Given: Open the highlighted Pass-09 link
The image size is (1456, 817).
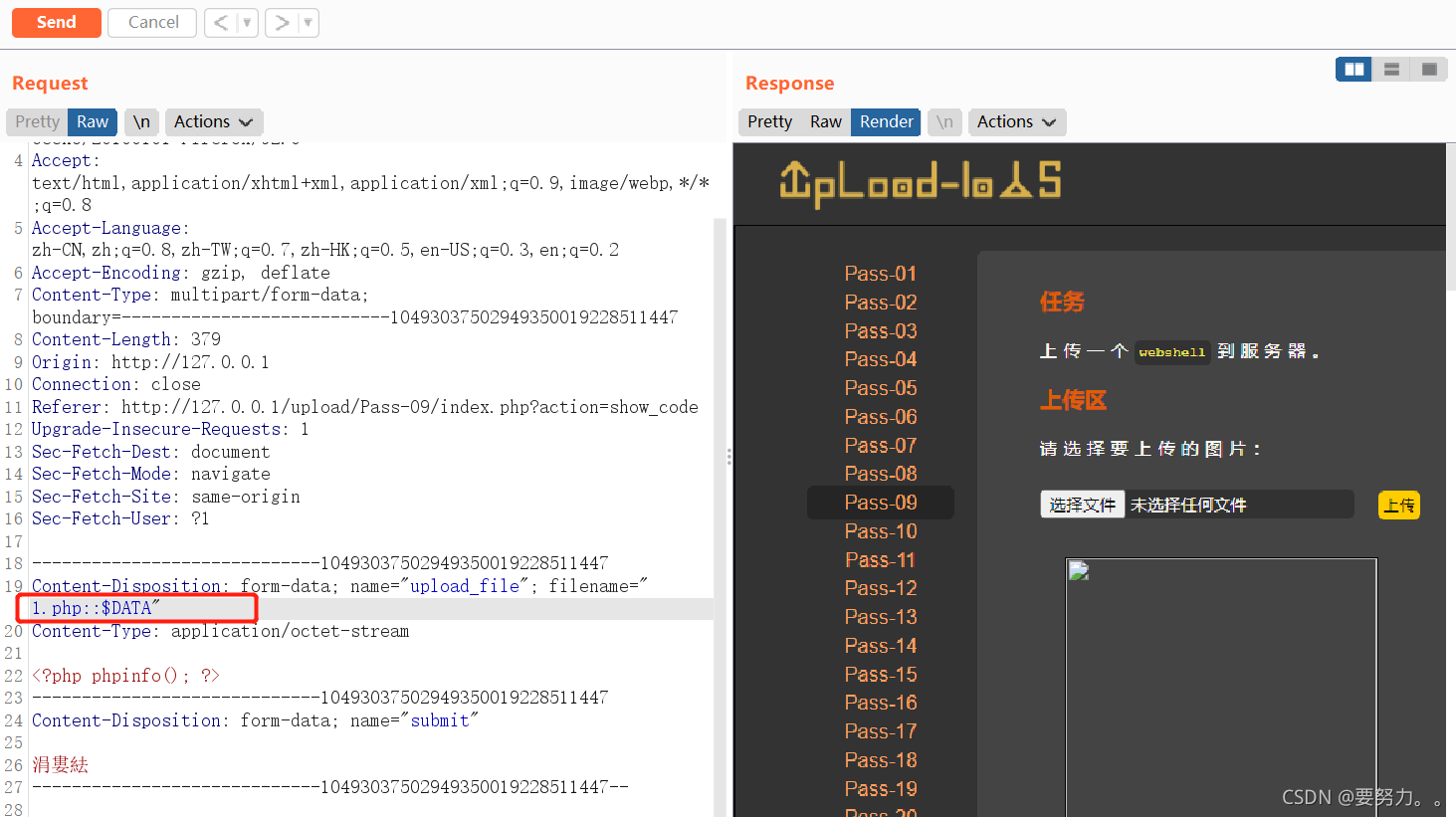Looking at the screenshot, I should pyautogui.click(x=881, y=503).
